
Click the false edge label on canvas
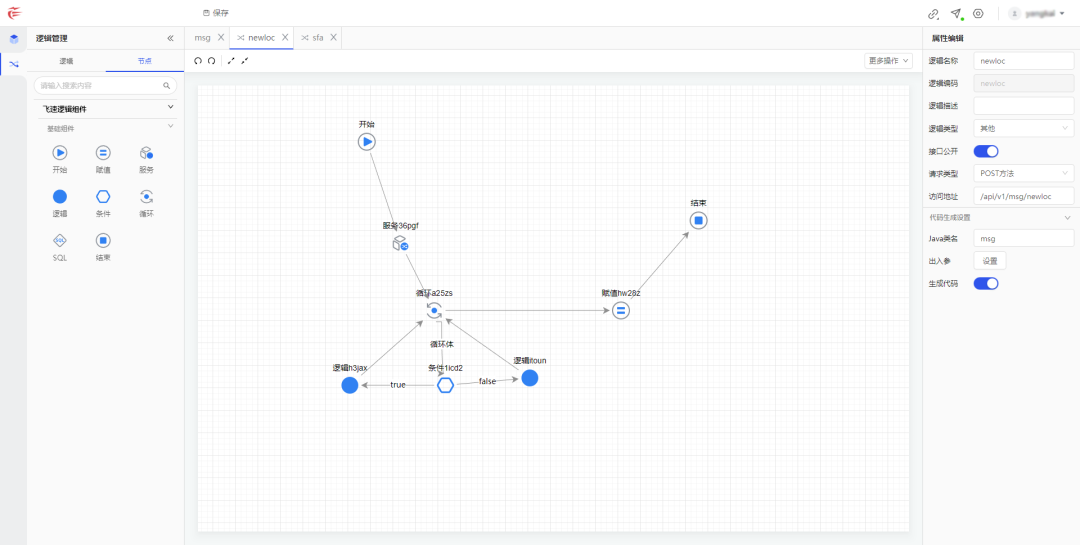coord(488,382)
